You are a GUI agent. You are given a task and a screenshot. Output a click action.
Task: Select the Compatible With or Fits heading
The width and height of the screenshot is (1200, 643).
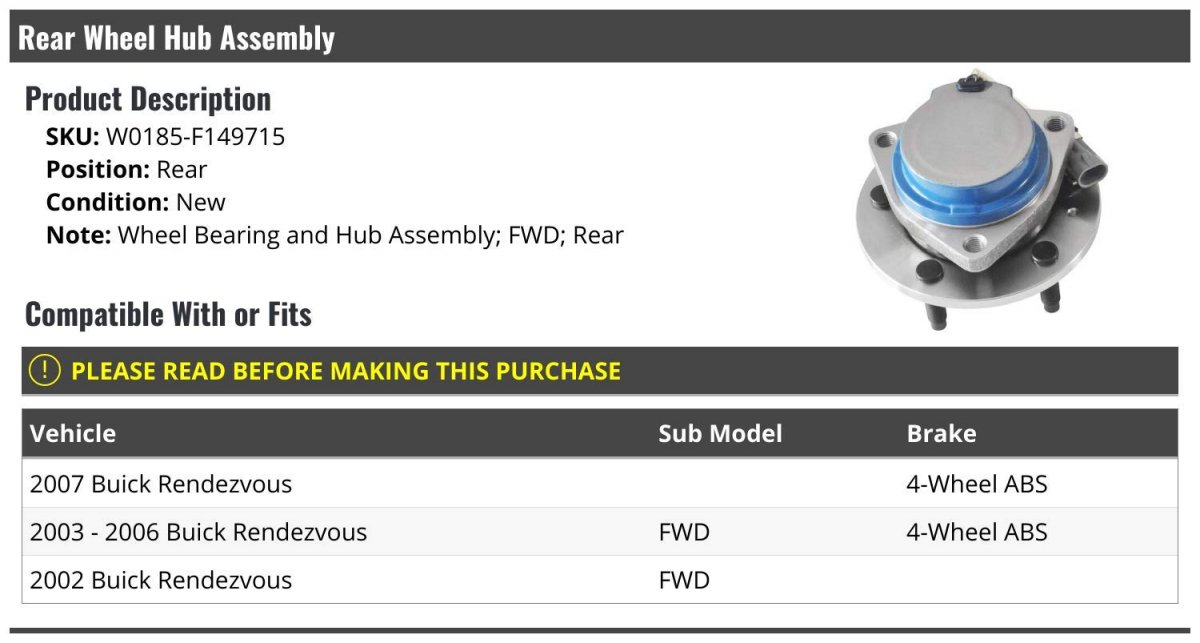tap(168, 314)
